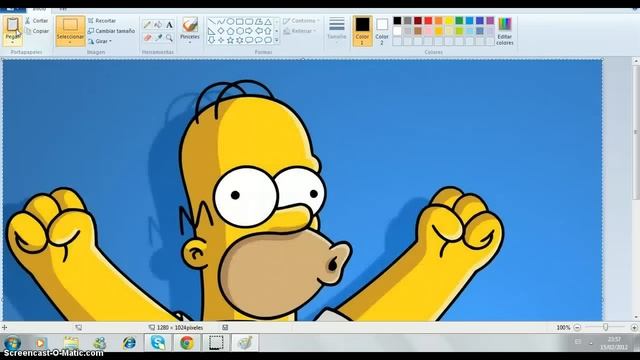
Task: Activate the Seleccionar rectangle tool
Action: 70,24
